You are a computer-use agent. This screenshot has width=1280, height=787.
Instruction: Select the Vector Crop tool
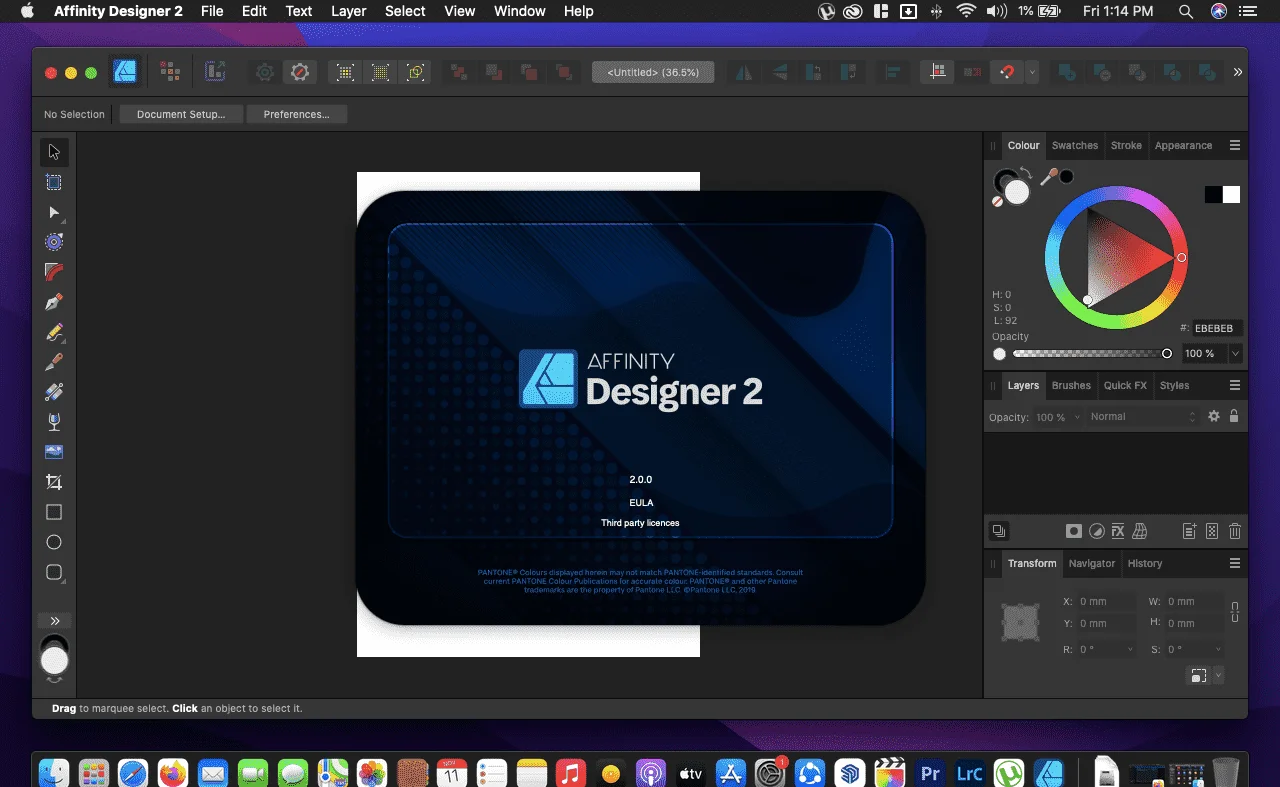(54, 482)
